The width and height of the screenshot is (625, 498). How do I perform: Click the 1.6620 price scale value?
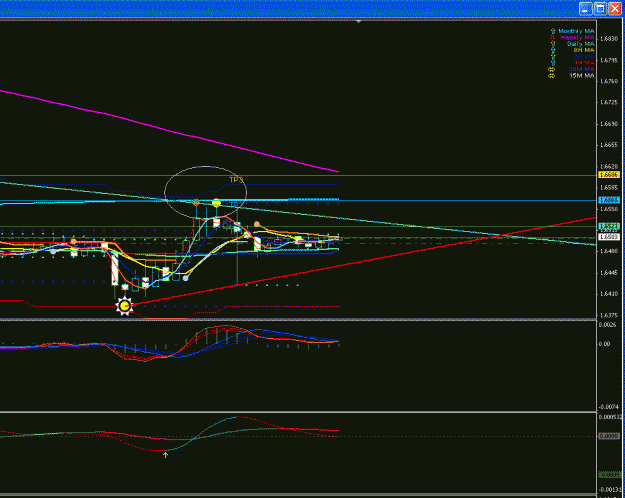[x=609, y=166]
